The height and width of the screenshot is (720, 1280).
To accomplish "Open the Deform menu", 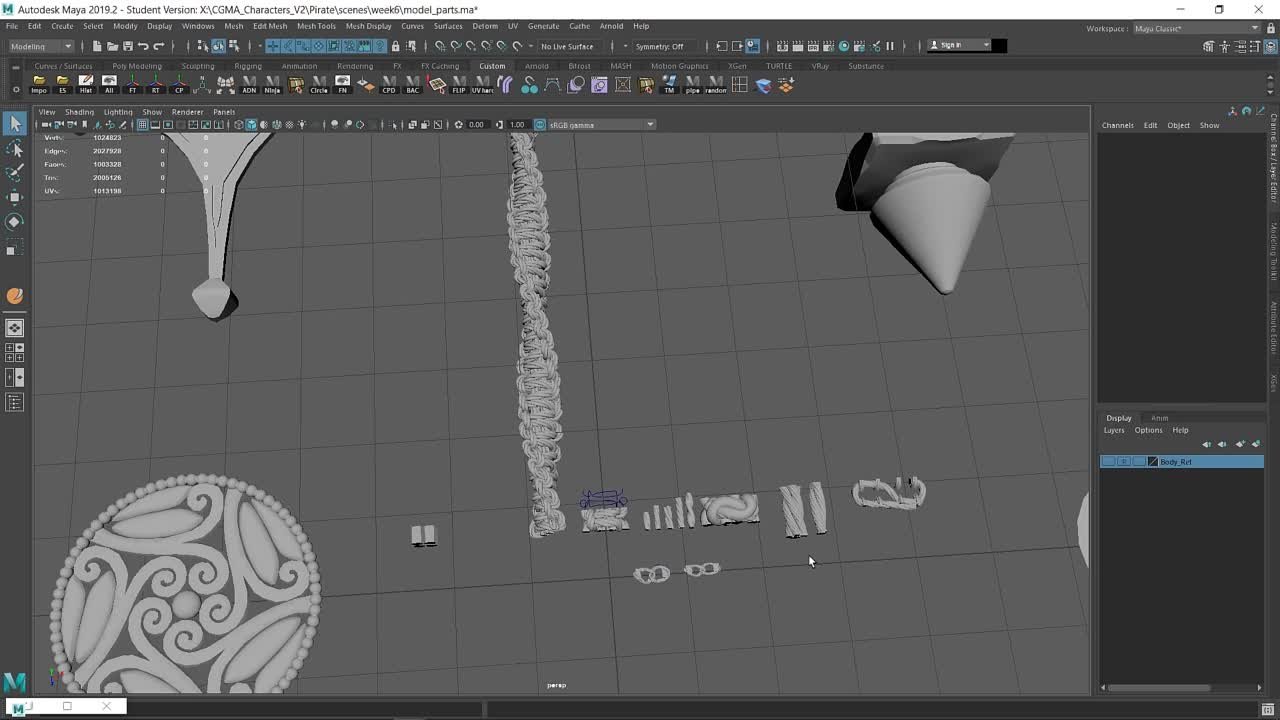I will tap(485, 26).
